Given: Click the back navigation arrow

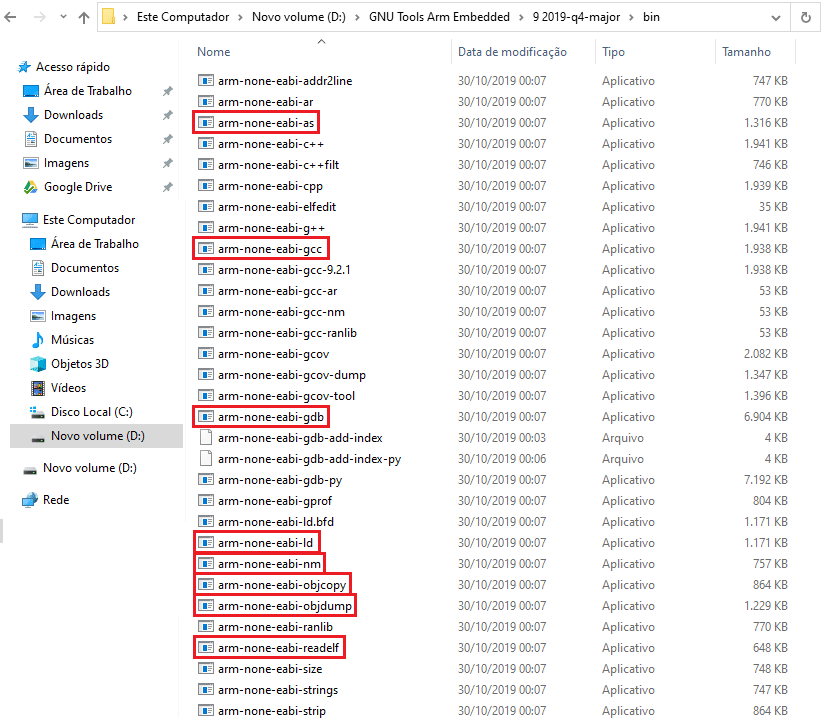Looking at the screenshot, I should point(13,16).
